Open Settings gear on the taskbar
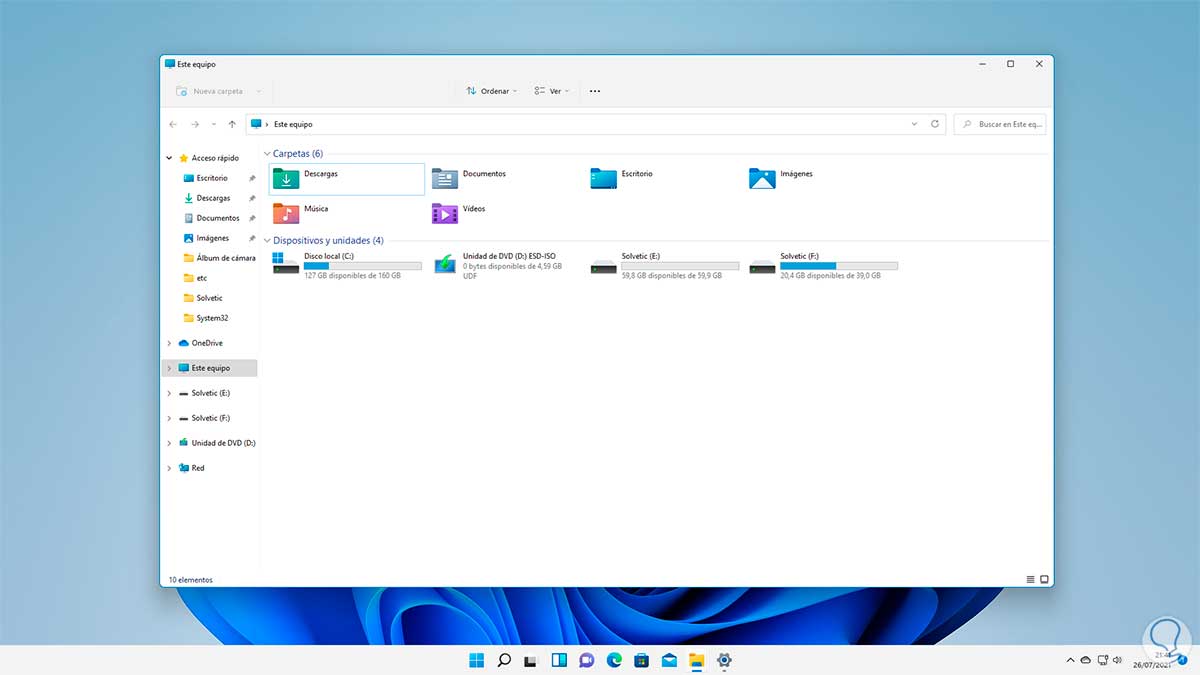Viewport: 1200px width, 675px height. tap(724, 660)
